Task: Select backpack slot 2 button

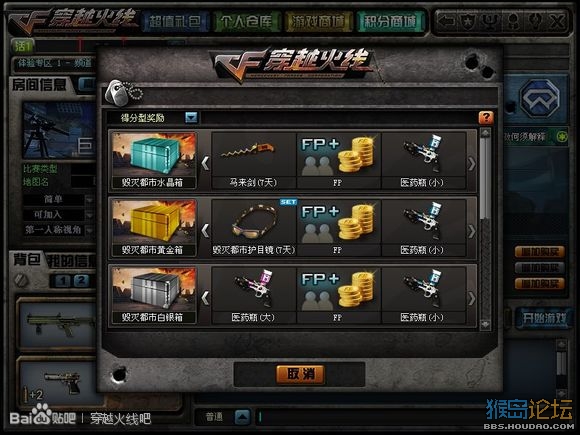Action: 81,280
